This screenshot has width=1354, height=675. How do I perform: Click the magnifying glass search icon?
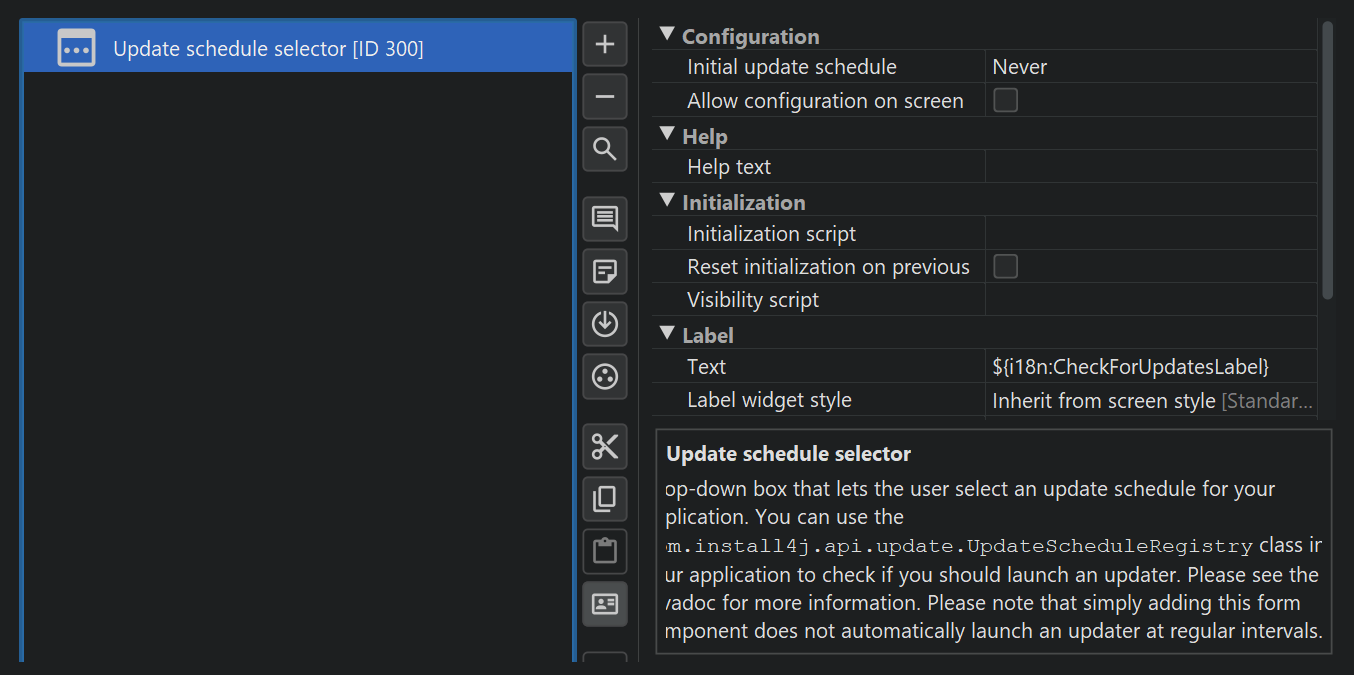pos(605,149)
